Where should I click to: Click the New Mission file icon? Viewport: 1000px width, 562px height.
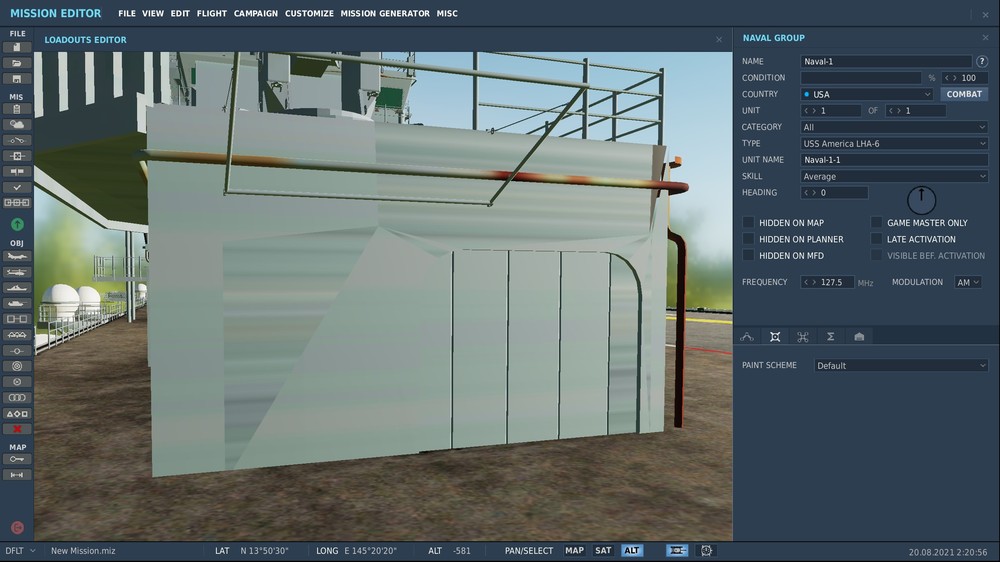(17, 47)
